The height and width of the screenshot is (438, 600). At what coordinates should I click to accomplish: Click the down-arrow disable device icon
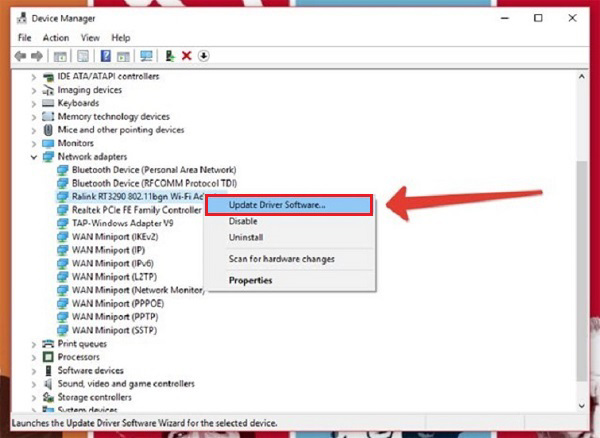click(204, 56)
